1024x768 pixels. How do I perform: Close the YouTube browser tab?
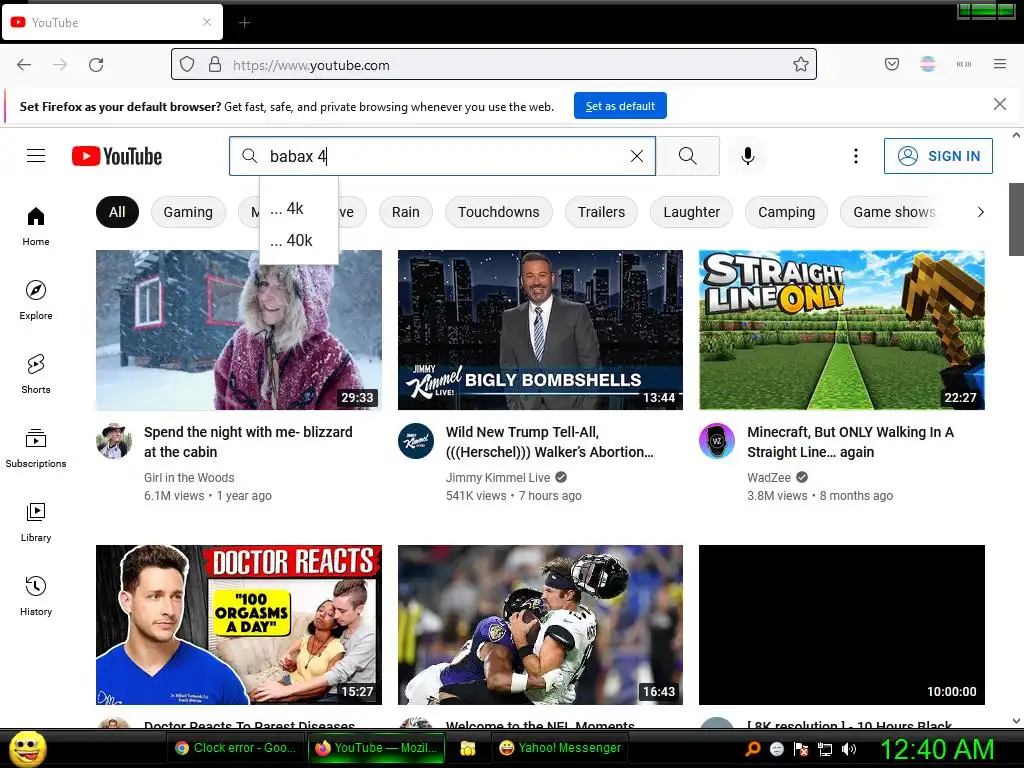(x=207, y=22)
